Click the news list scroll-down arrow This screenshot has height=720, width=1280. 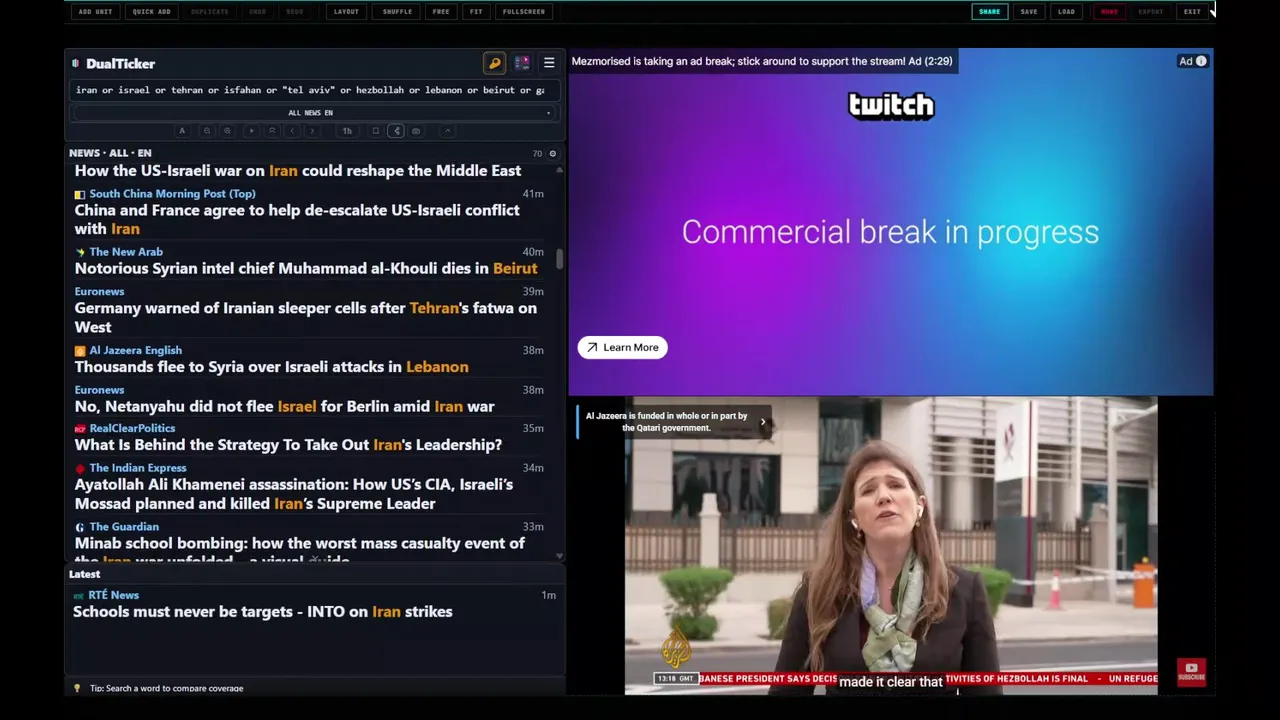pyautogui.click(x=560, y=556)
